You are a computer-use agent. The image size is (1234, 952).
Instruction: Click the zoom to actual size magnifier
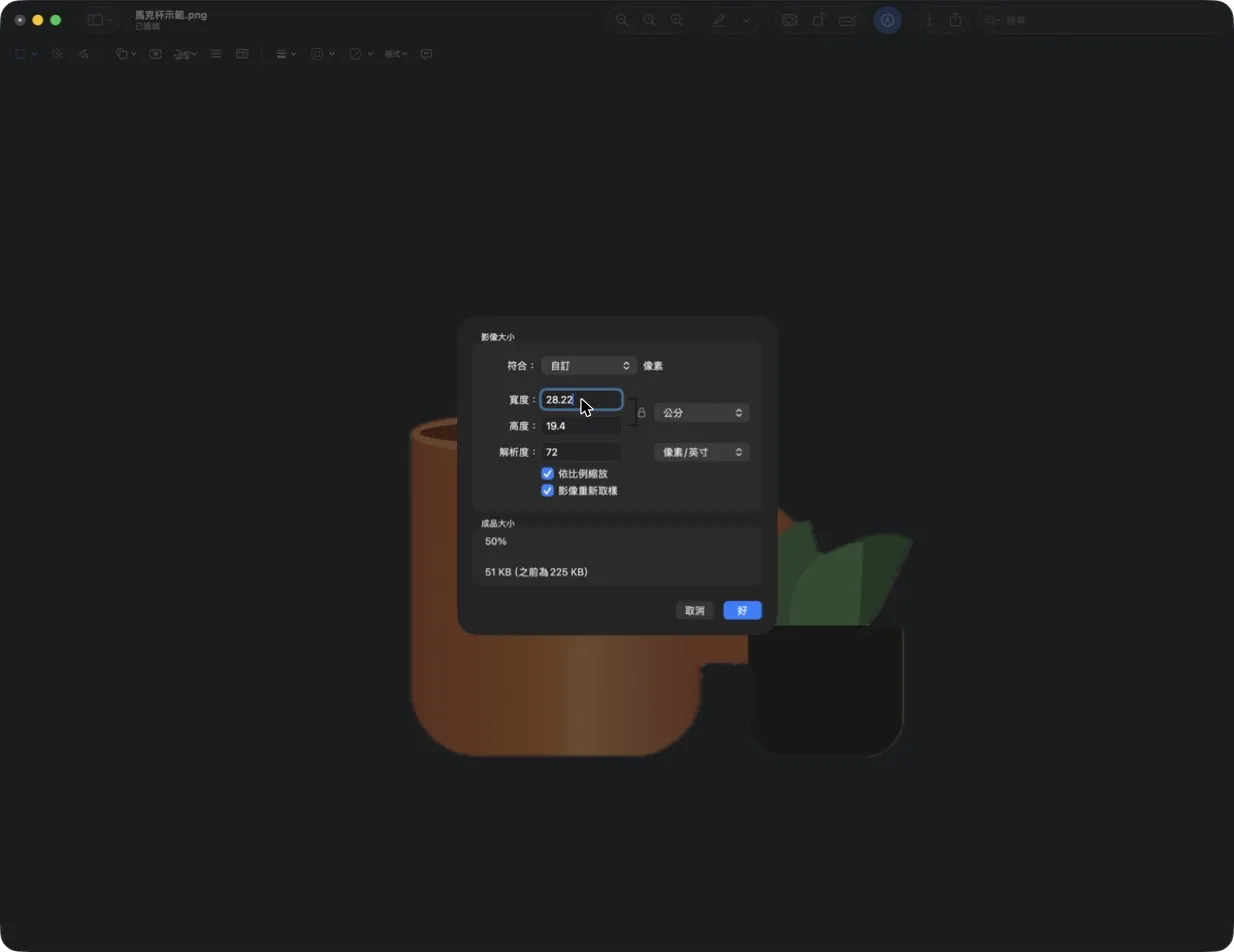(650, 20)
